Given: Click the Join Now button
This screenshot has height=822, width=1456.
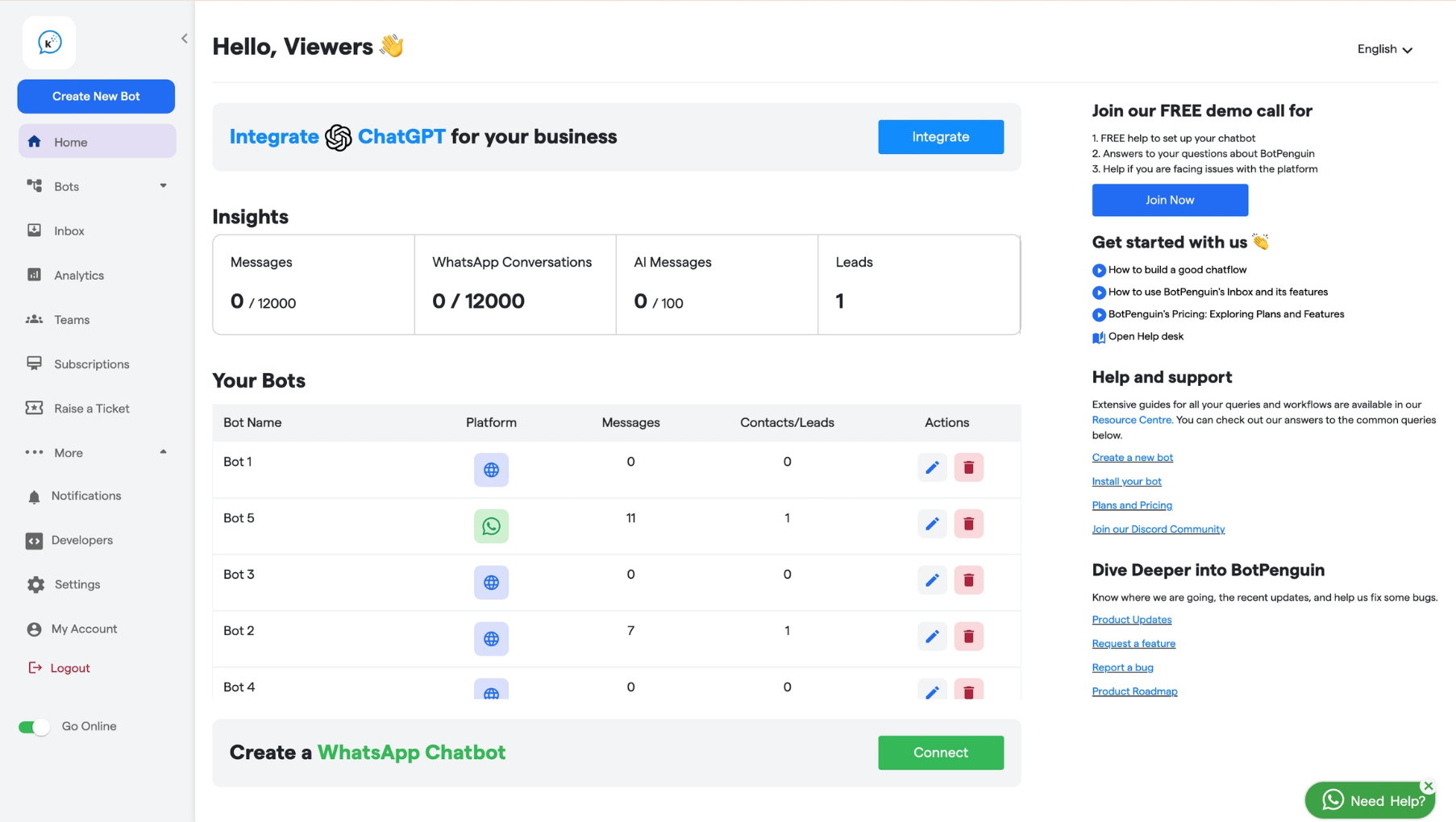Looking at the screenshot, I should coord(1170,200).
